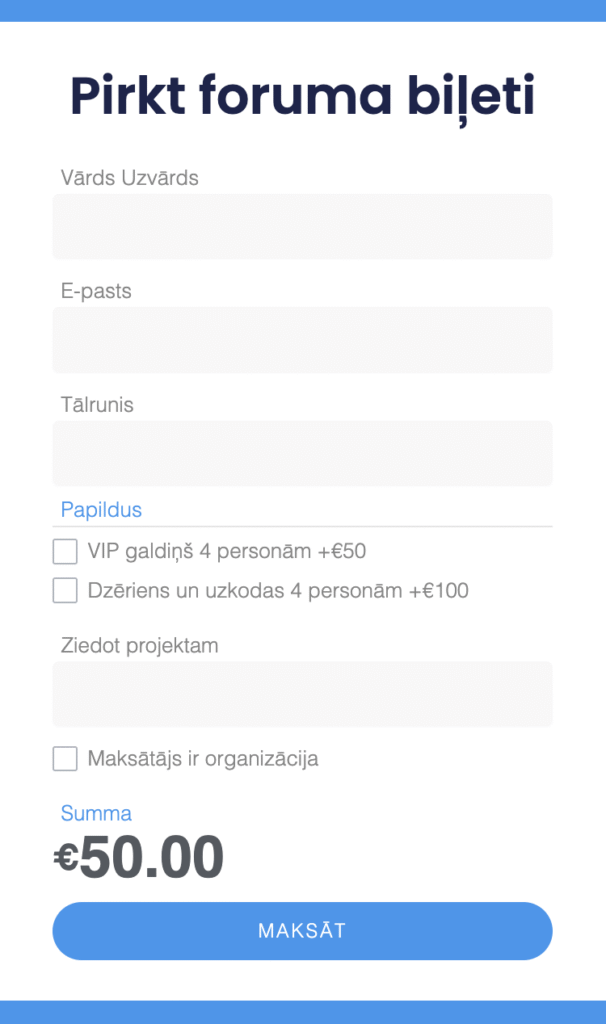This screenshot has height=1024, width=606.
Task: Click the euro symbol beside the total
Action: [66, 858]
